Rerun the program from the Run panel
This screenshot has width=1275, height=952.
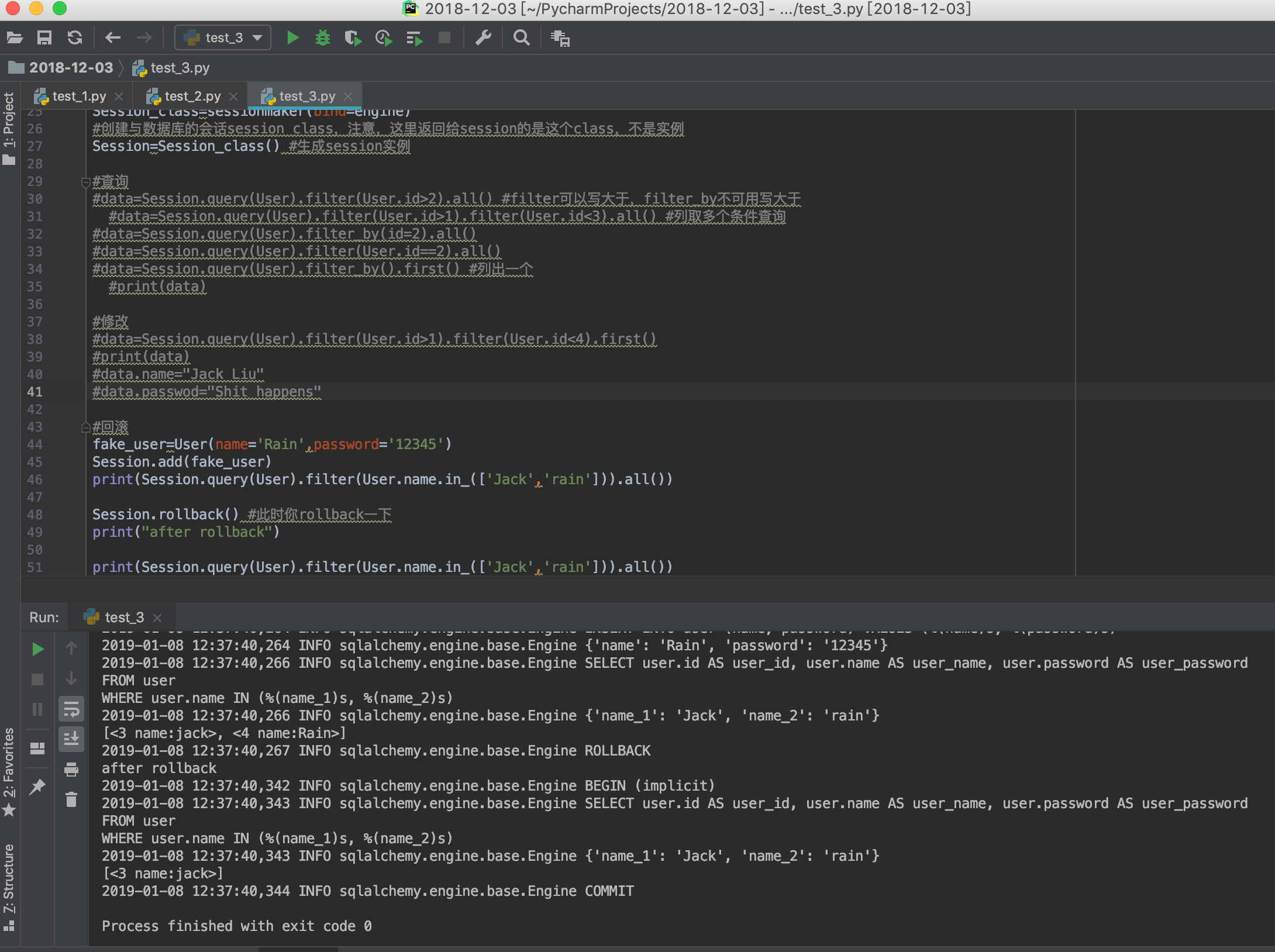coord(37,649)
